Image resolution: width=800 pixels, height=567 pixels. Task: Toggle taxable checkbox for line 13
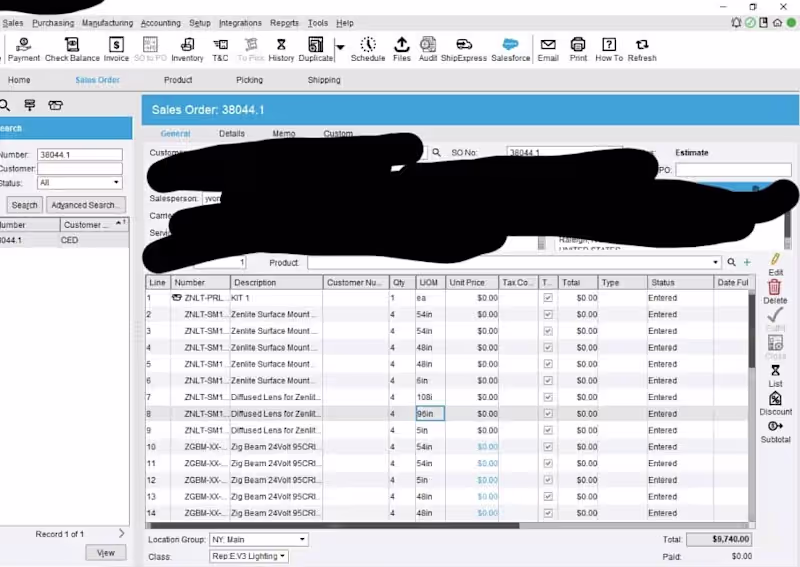[548, 497]
